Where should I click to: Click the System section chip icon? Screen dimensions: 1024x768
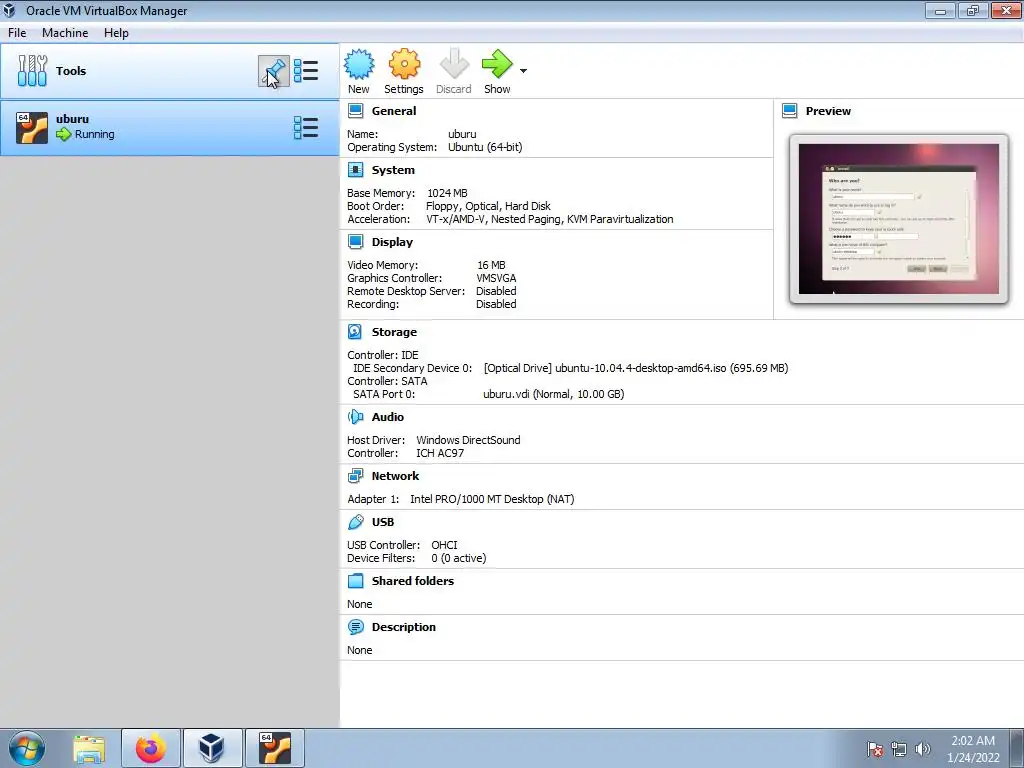tap(355, 170)
